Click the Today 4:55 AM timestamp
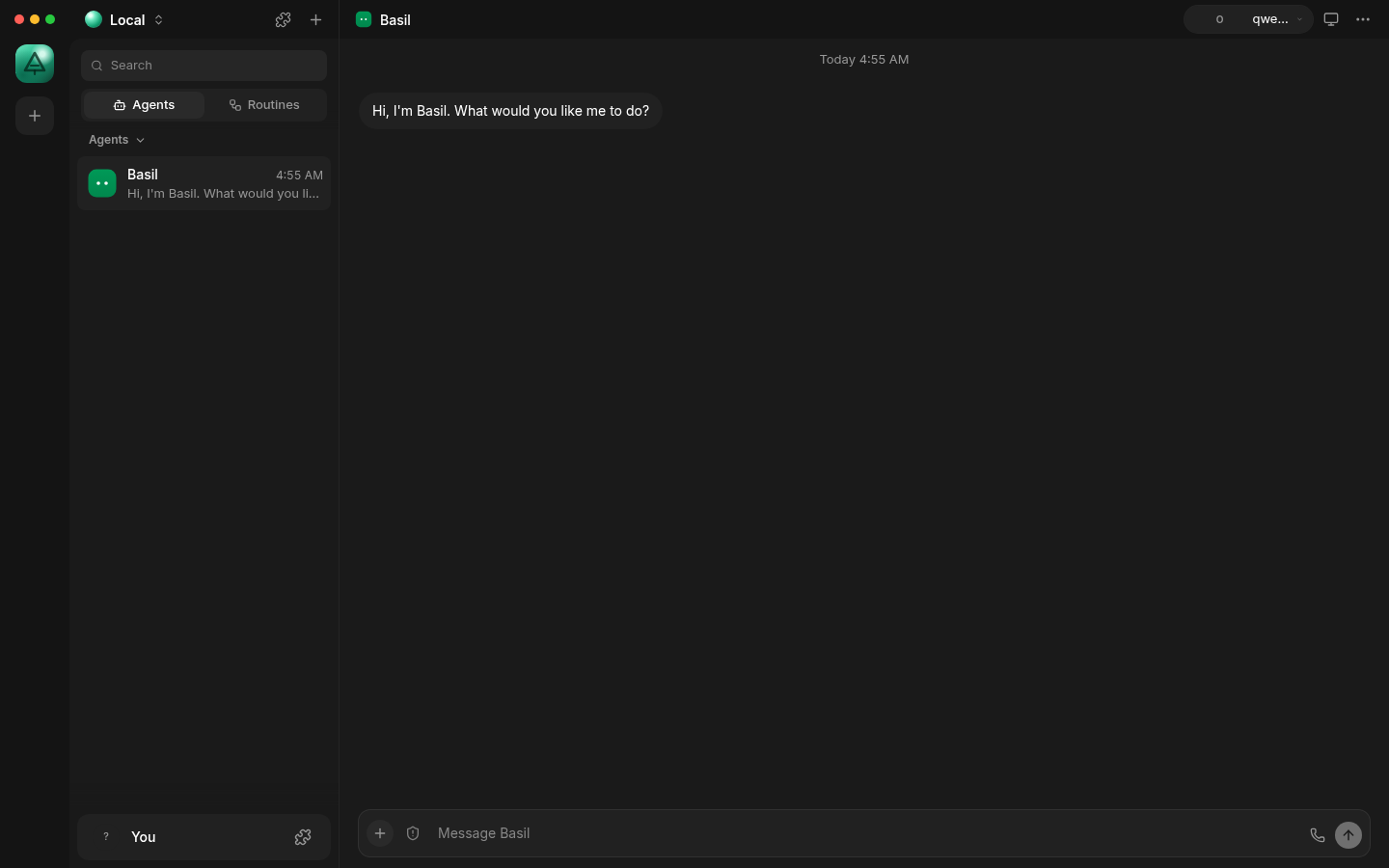Screen dimensions: 1389x868 click(x=864, y=60)
